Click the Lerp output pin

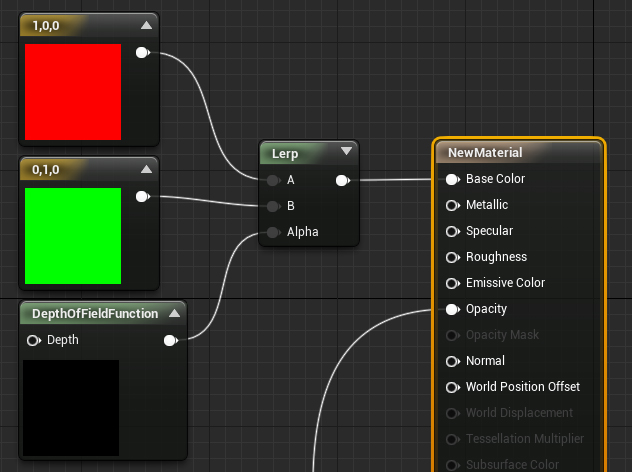click(343, 180)
